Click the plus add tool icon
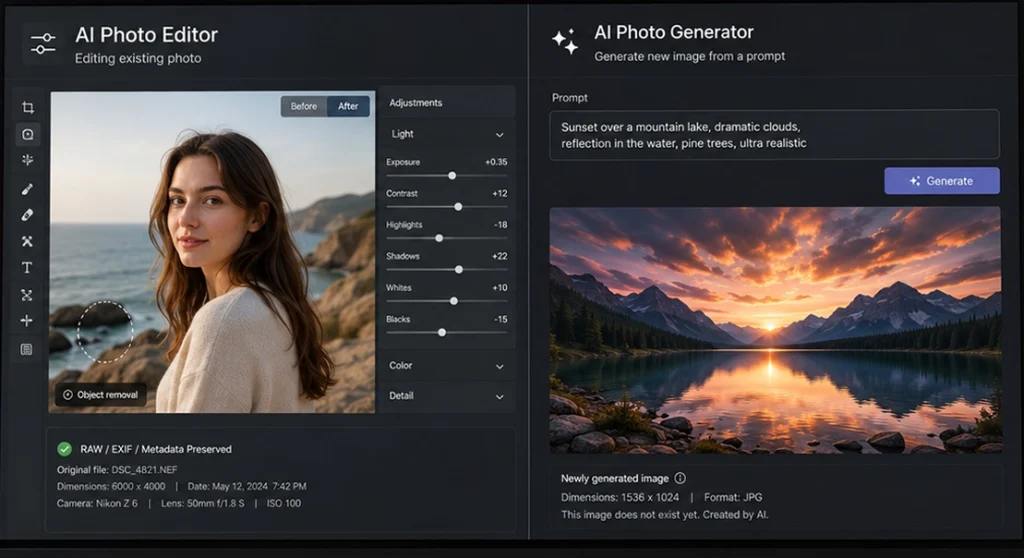 [27, 320]
